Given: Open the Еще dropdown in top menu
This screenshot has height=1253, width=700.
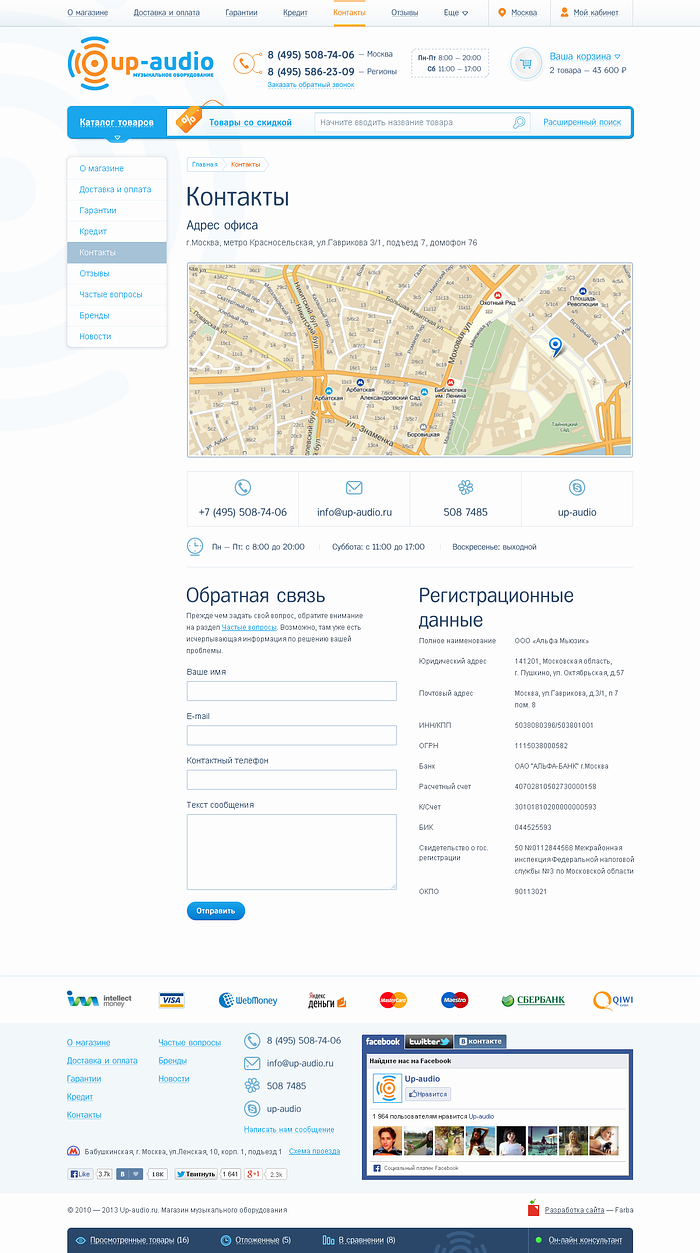Looking at the screenshot, I should [x=456, y=13].
